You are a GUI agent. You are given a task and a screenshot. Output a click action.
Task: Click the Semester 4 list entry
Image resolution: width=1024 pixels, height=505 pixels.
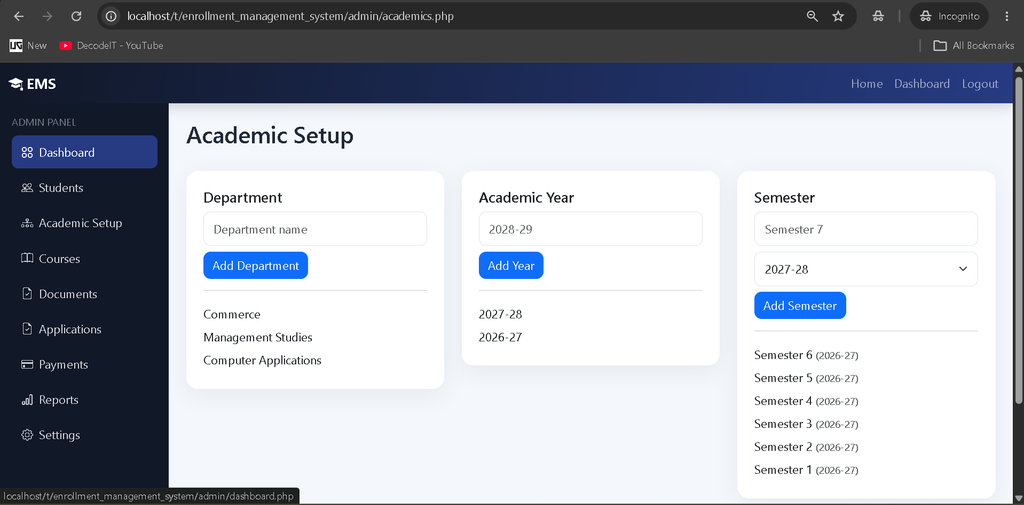tap(806, 401)
